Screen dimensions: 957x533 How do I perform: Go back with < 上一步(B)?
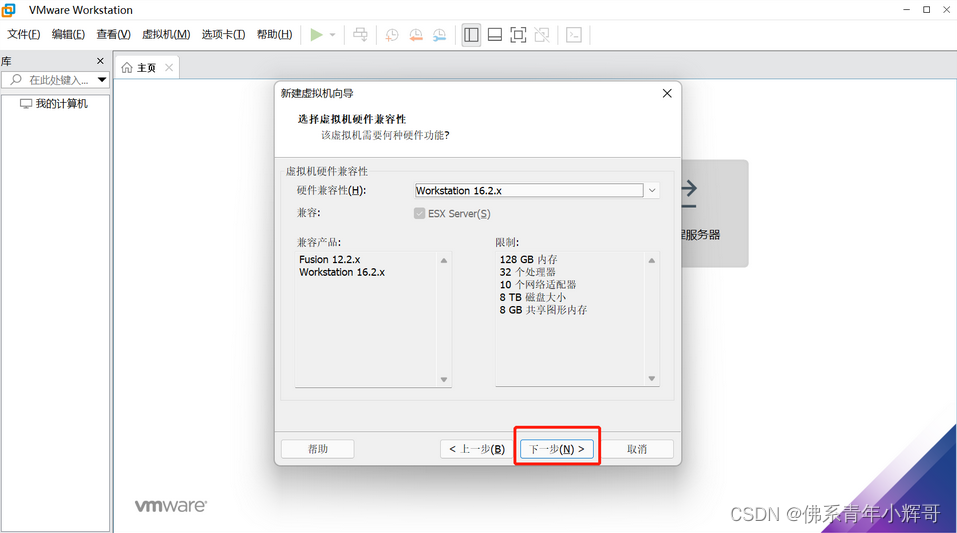click(x=477, y=449)
